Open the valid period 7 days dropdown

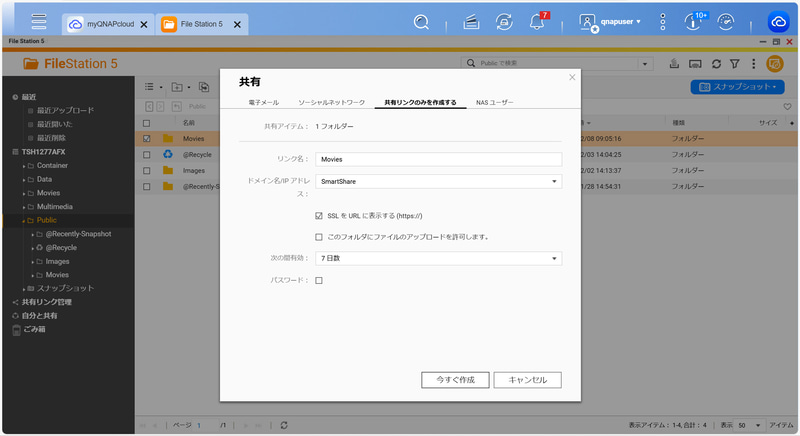coord(438,259)
